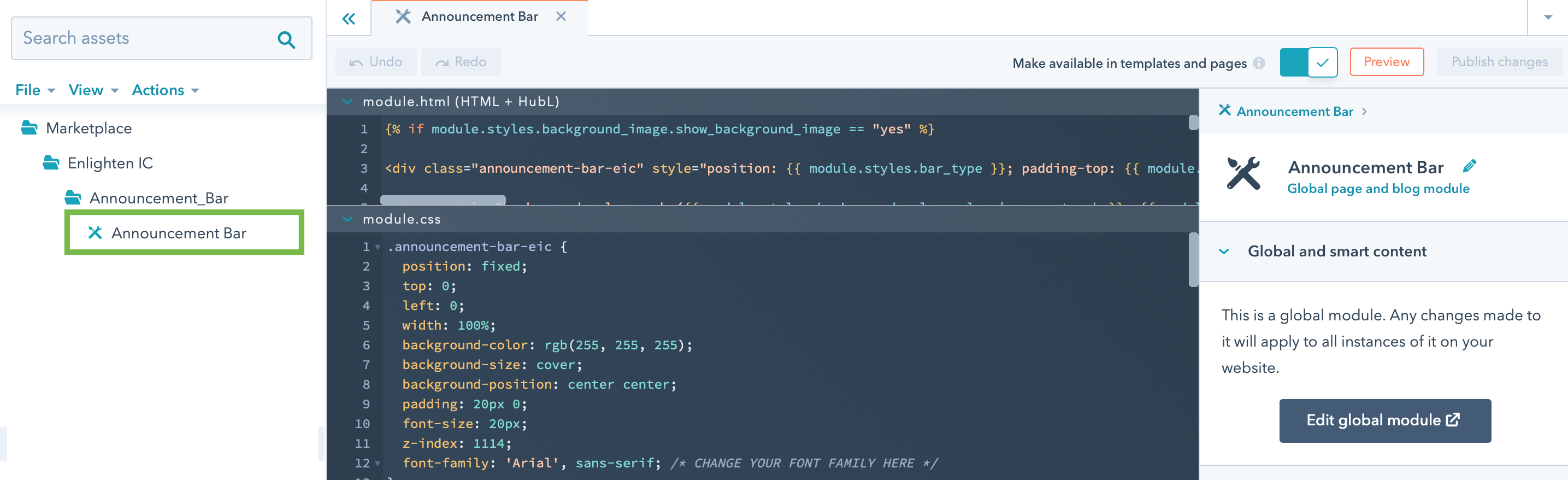Fold CSS rule at line 1
This screenshot has height=480, width=1568.
[x=378, y=247]
